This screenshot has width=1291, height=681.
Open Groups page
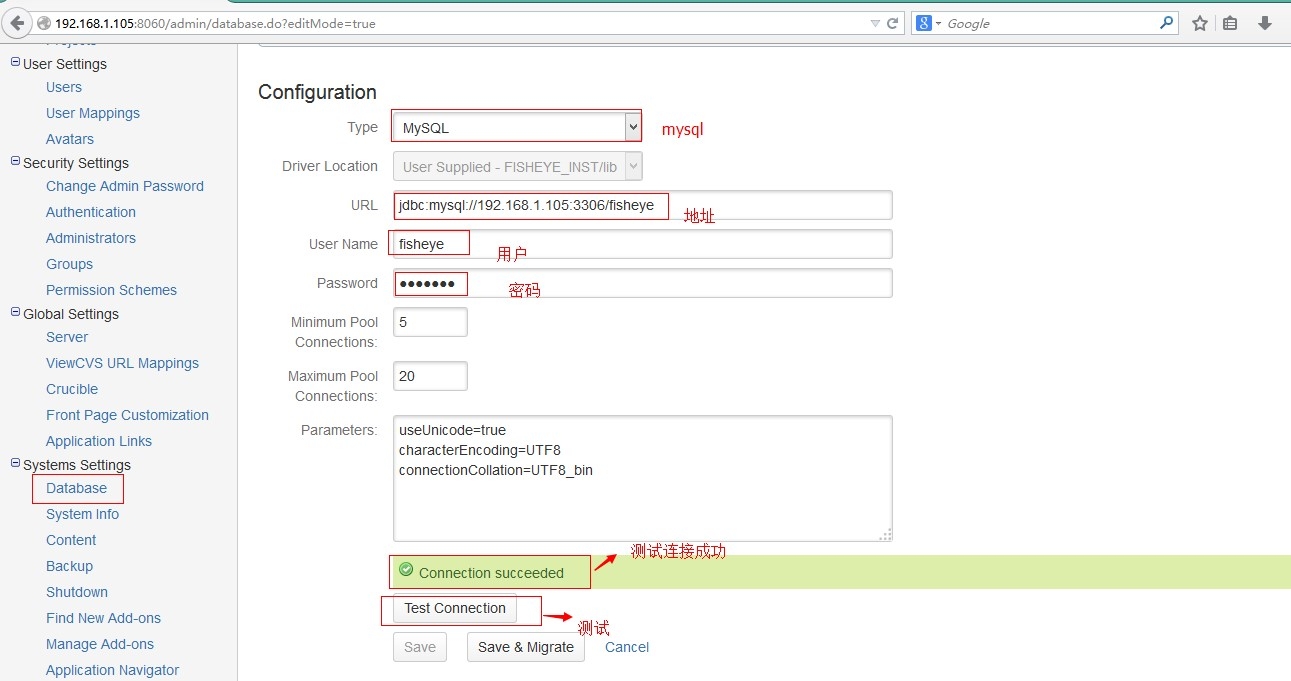(x=69, y=264)
